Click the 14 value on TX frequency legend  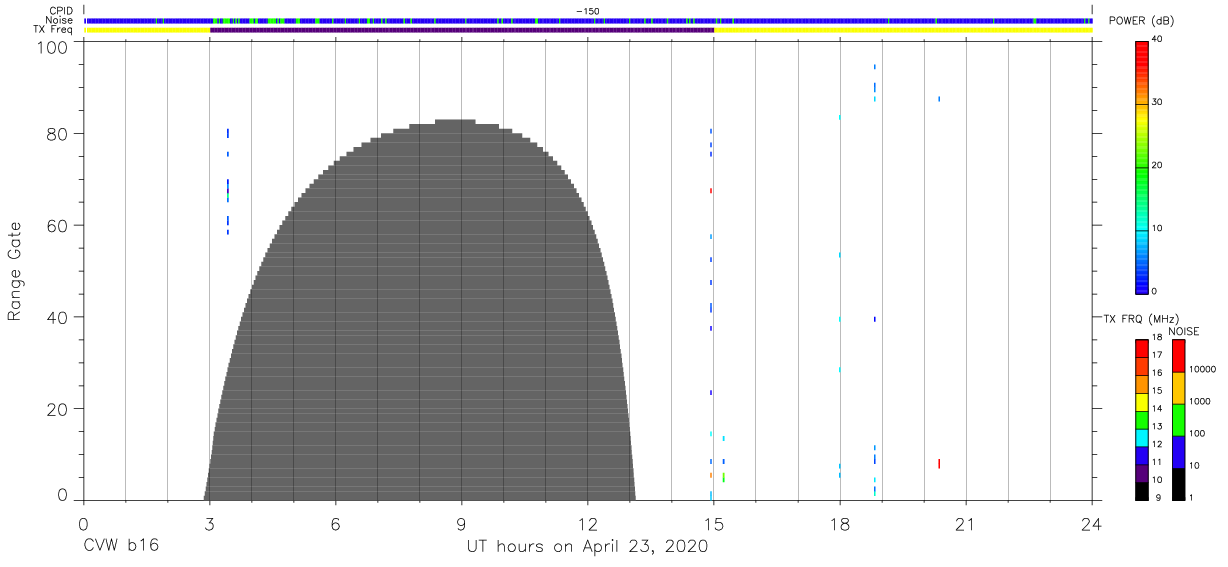pos(1156,409)
